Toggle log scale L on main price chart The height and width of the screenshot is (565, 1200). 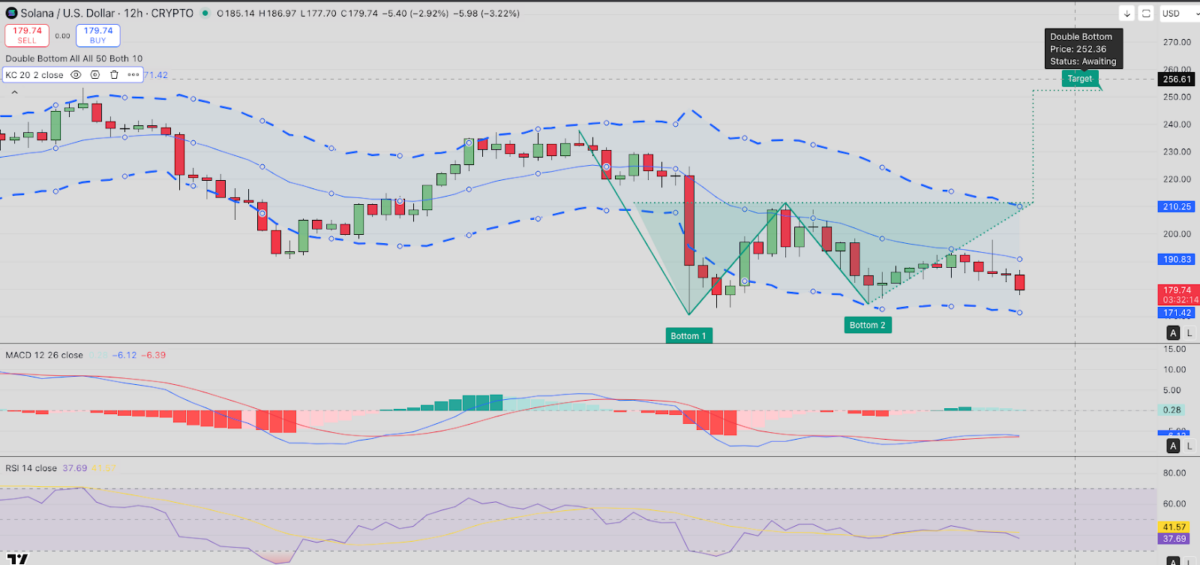tap(1189, 332)
